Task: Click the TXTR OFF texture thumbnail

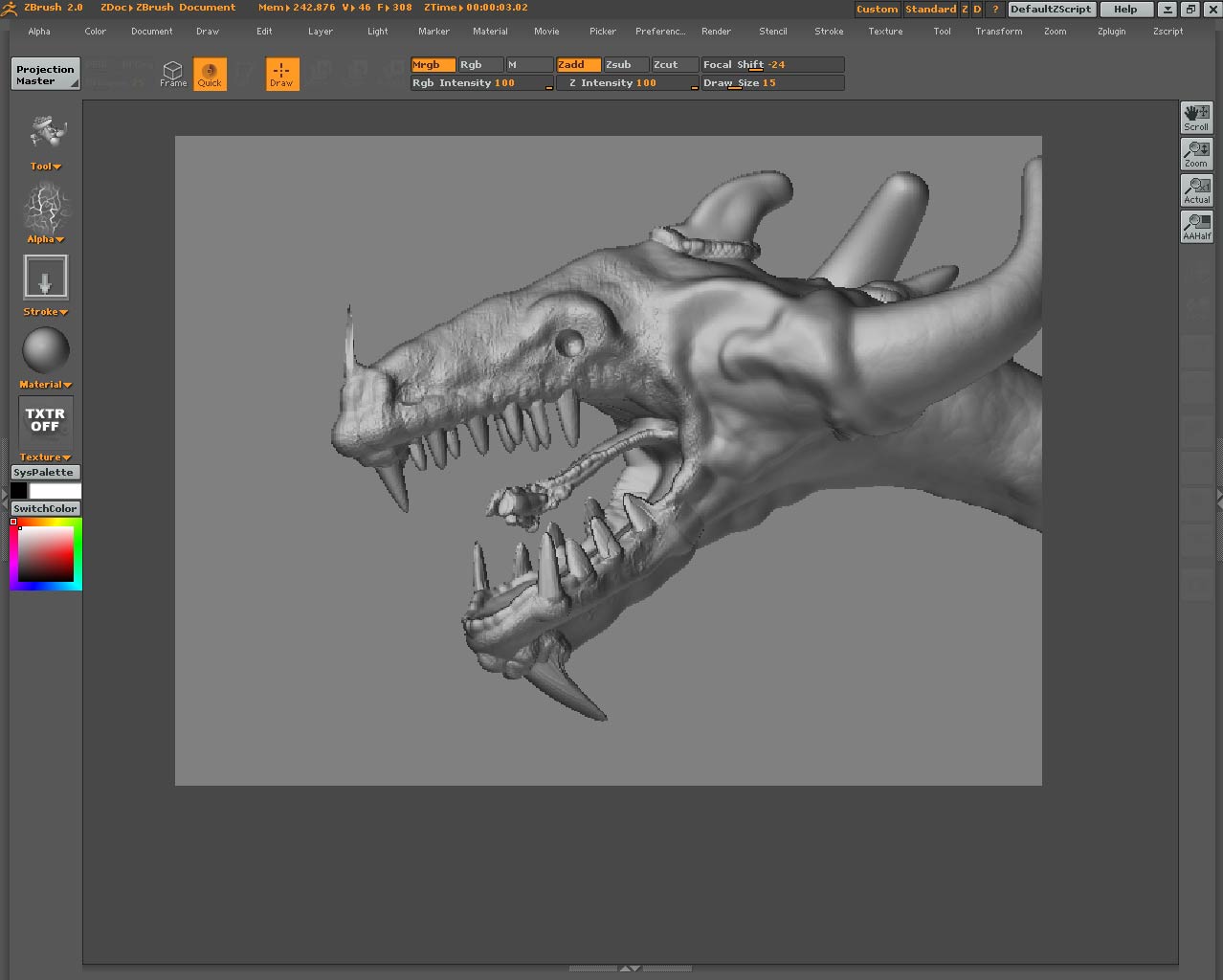Action: tap(45, 420)
